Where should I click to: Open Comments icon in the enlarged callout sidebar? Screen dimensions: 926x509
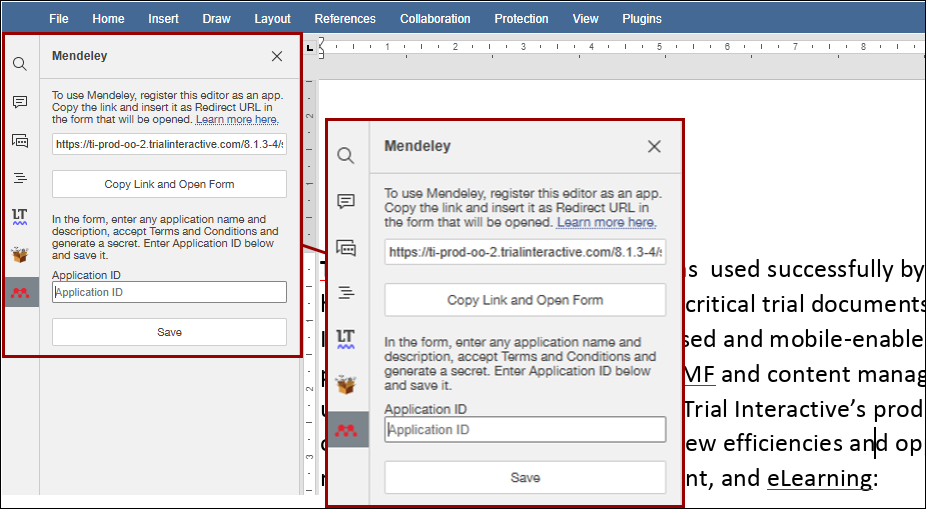point(346,201)
